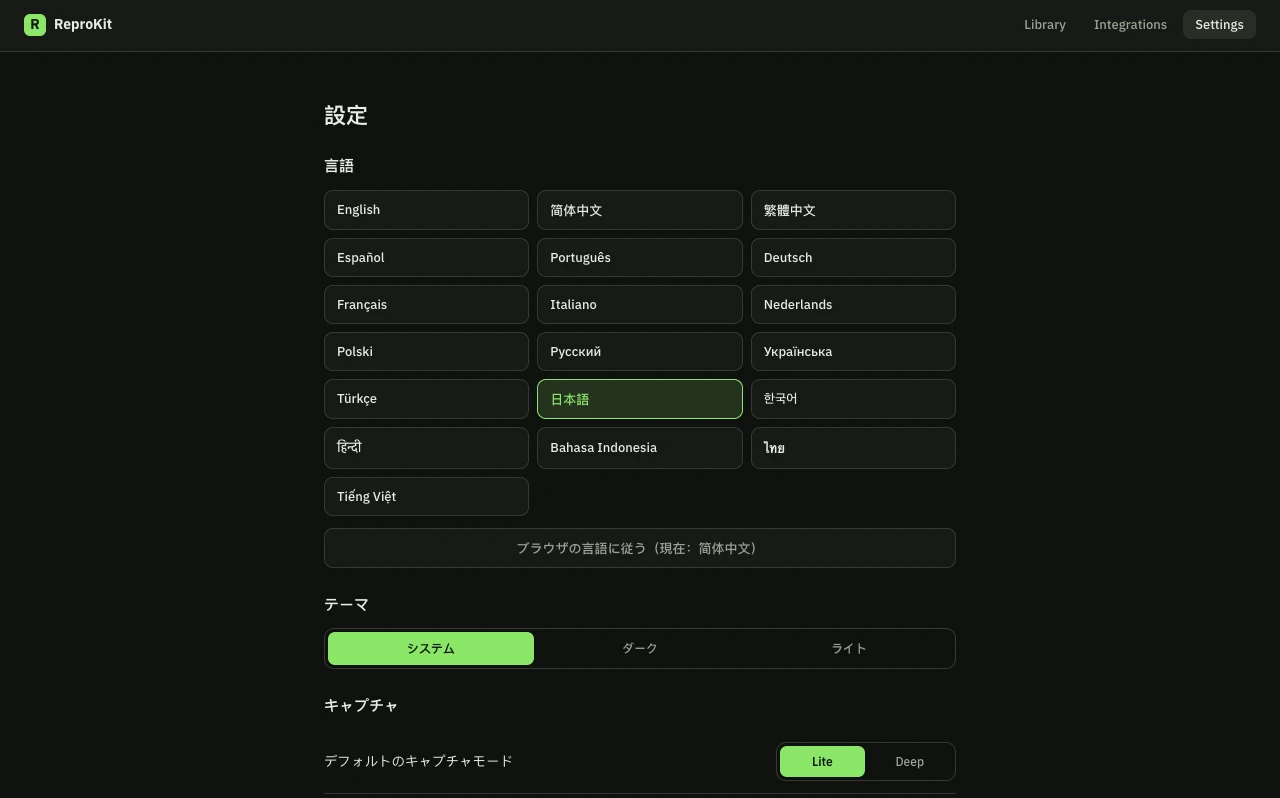
Task: Choose Português as the language
Action: [x=640, y=258]
